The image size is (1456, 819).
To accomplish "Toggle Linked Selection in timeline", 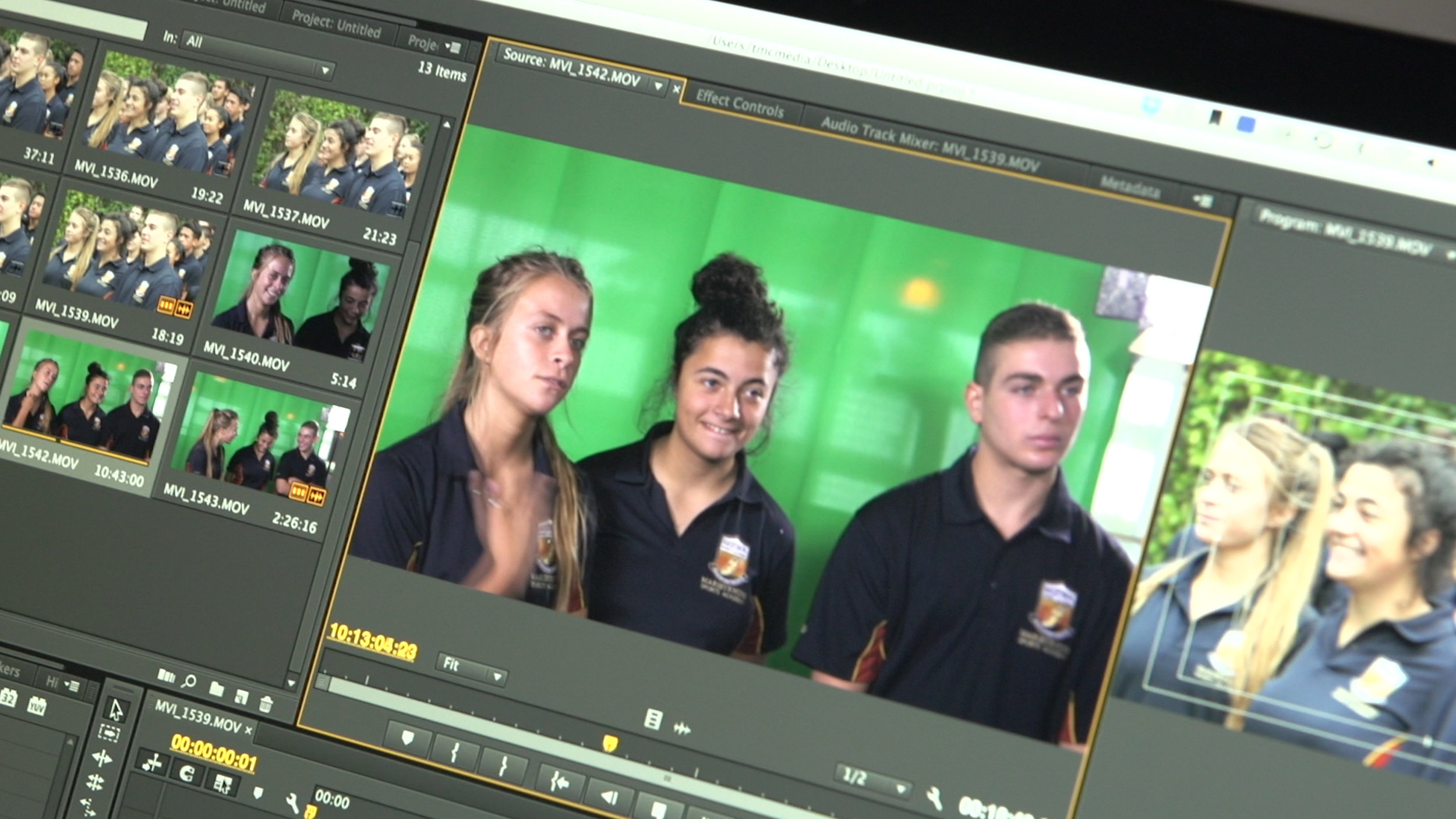I will (222, 784).
